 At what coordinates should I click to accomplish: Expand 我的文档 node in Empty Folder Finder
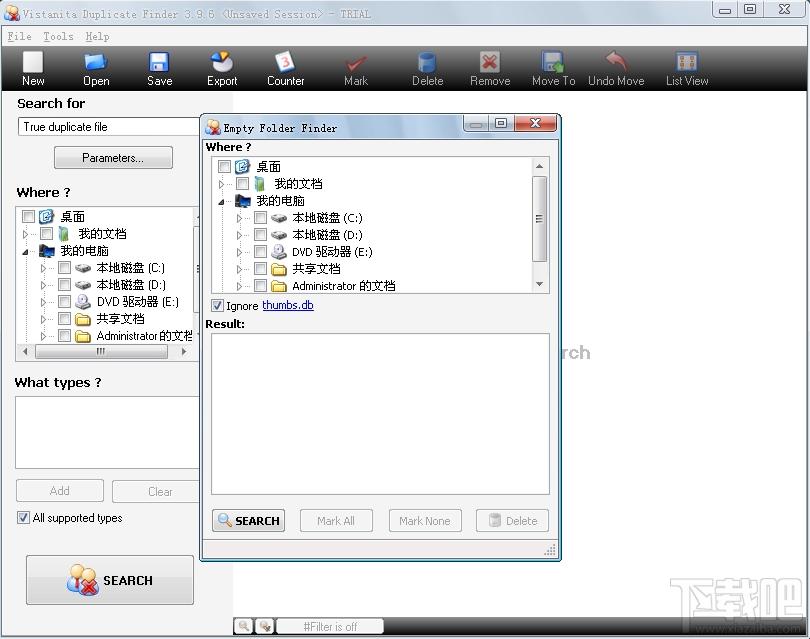click(x=221, y=184)
